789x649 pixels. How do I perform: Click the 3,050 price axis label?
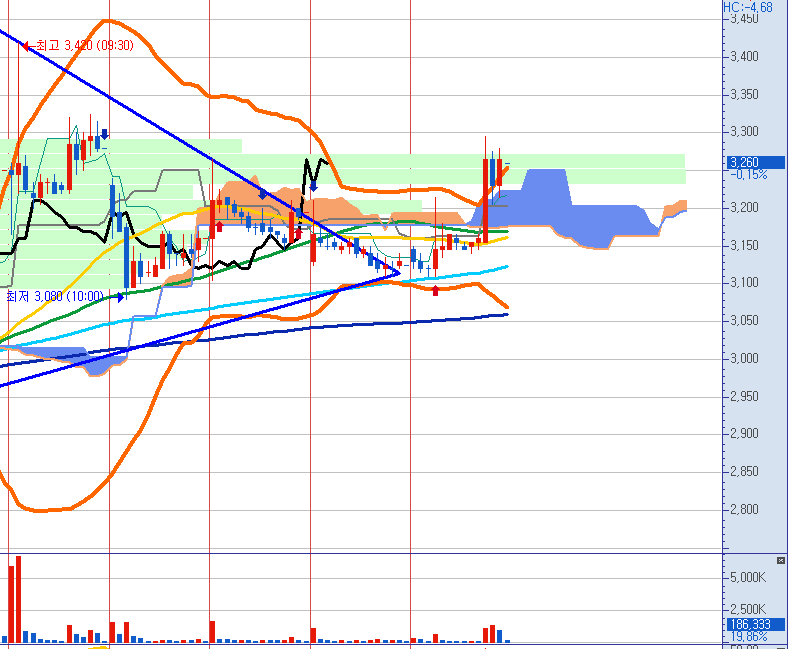coord(744,320)
